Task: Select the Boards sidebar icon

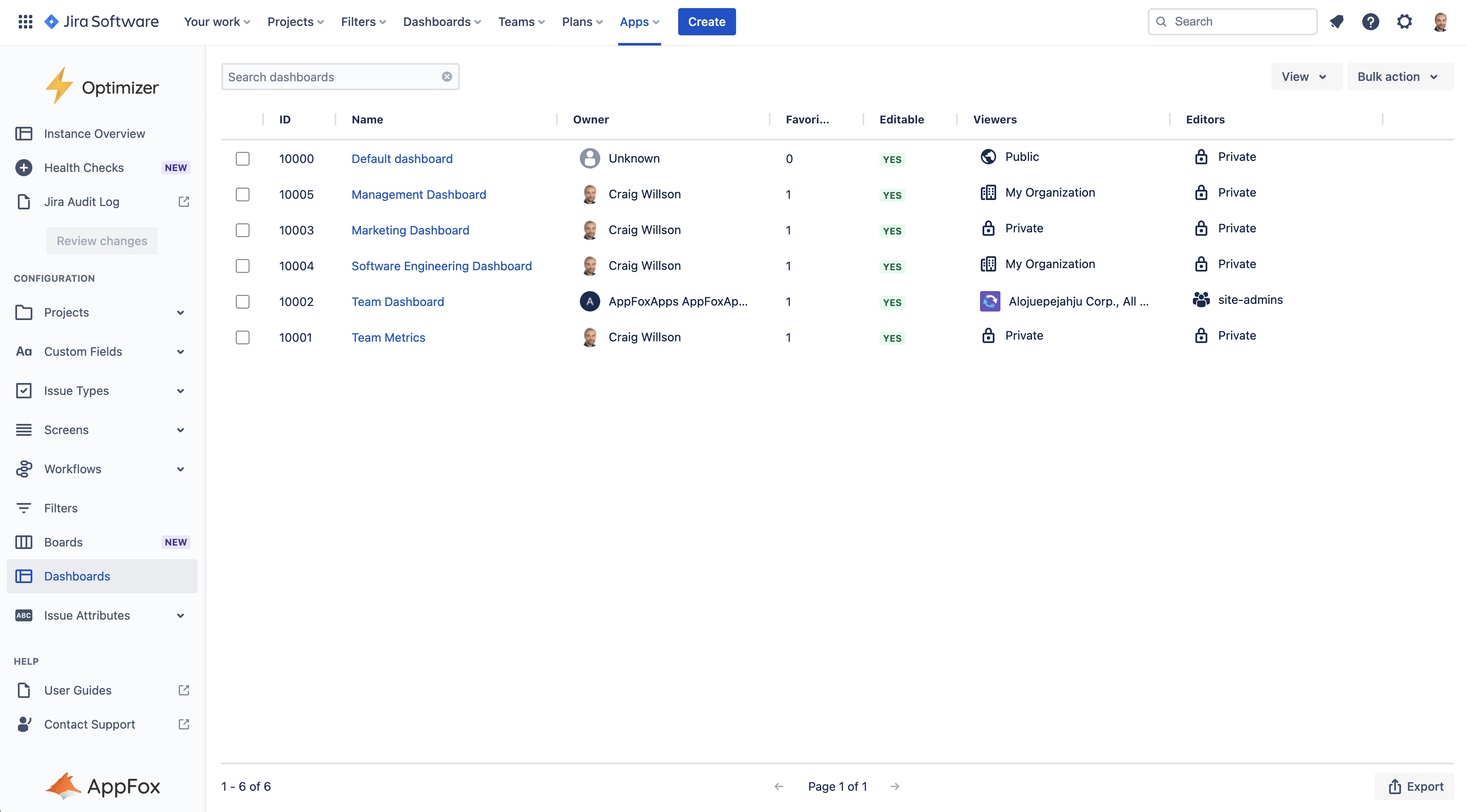Action: tap(24, 541)
